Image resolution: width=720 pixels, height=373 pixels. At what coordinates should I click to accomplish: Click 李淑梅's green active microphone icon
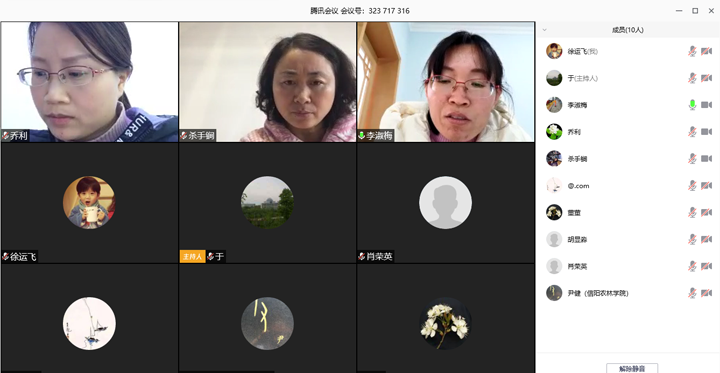(692, 105)
